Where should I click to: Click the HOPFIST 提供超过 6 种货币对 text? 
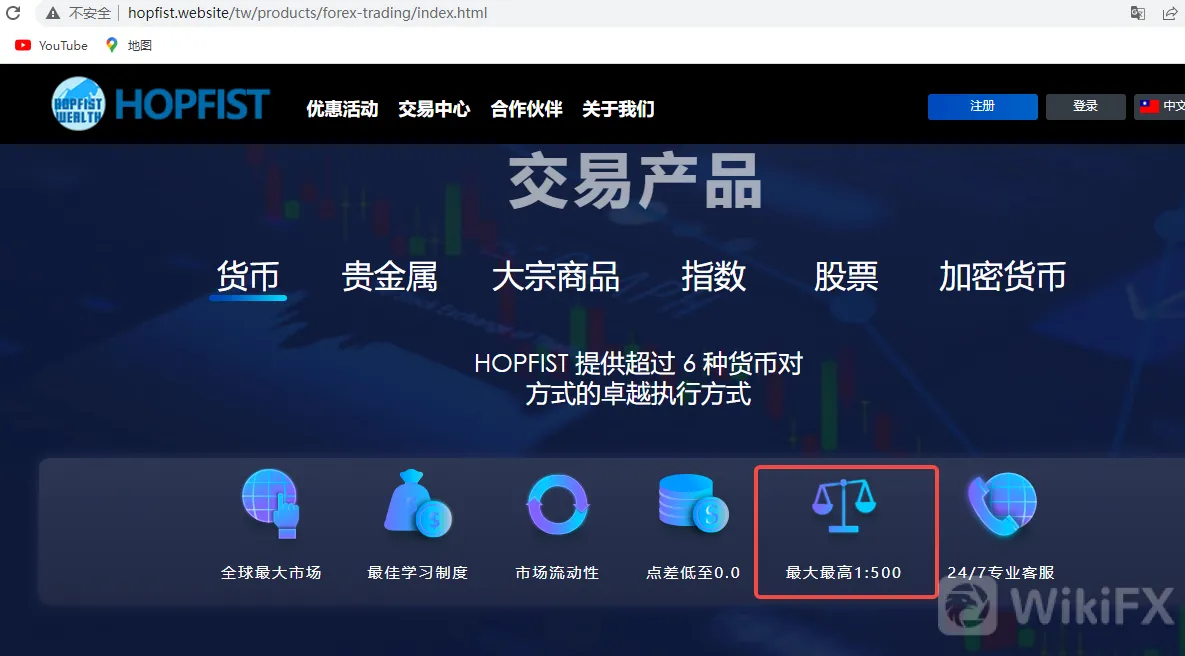point(639,364)
